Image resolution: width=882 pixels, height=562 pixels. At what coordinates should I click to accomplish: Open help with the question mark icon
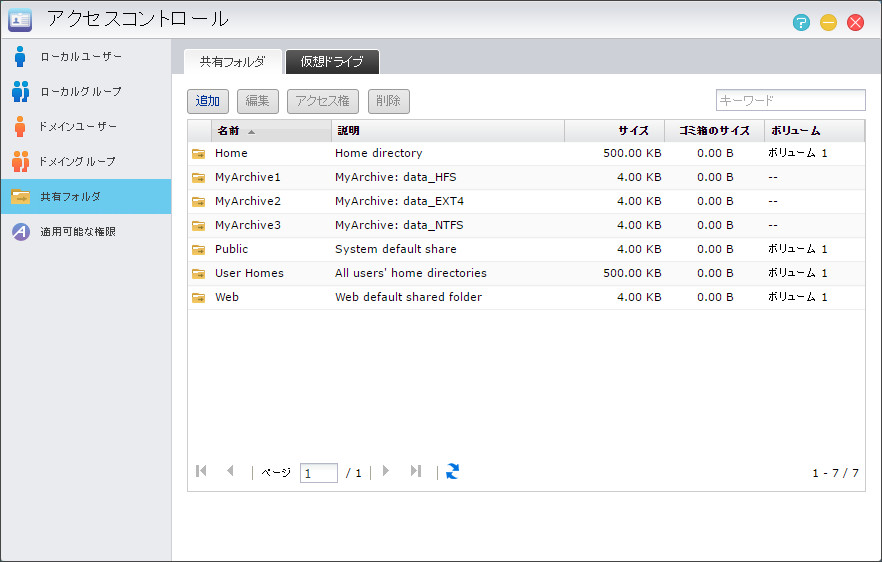[801, 23]
